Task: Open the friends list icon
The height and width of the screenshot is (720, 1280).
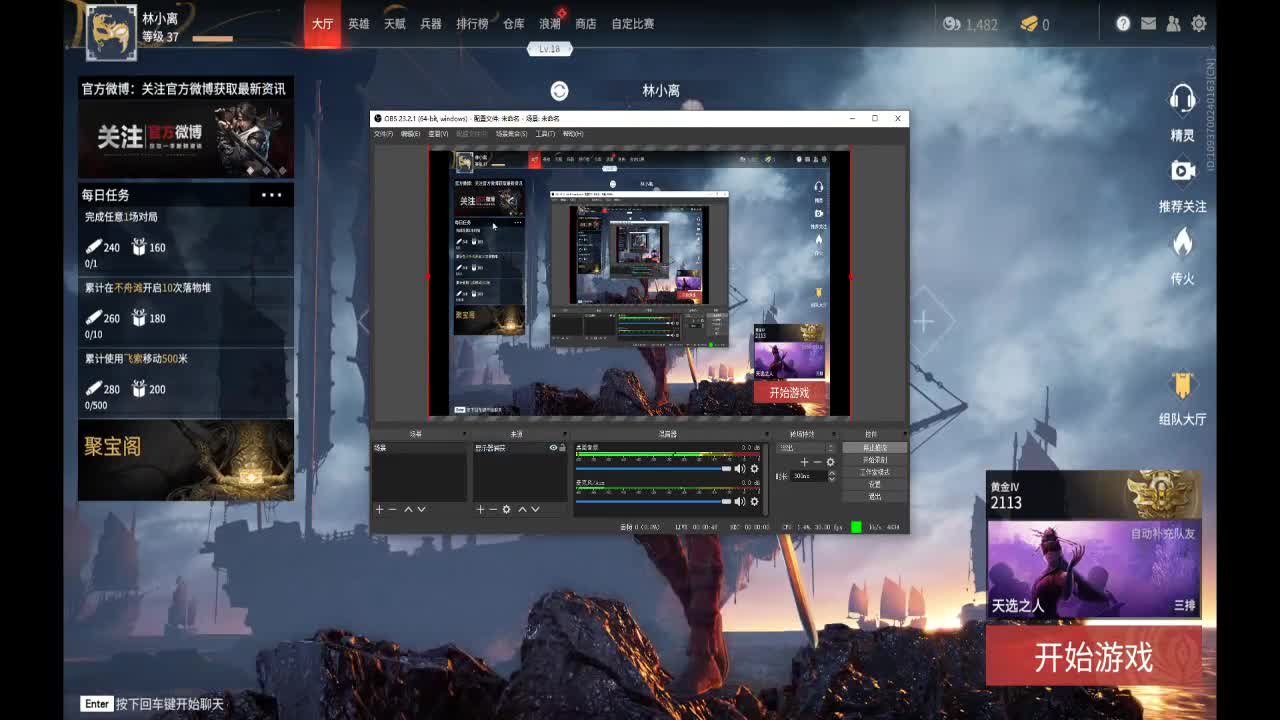Action: [x=1173, y=23]
